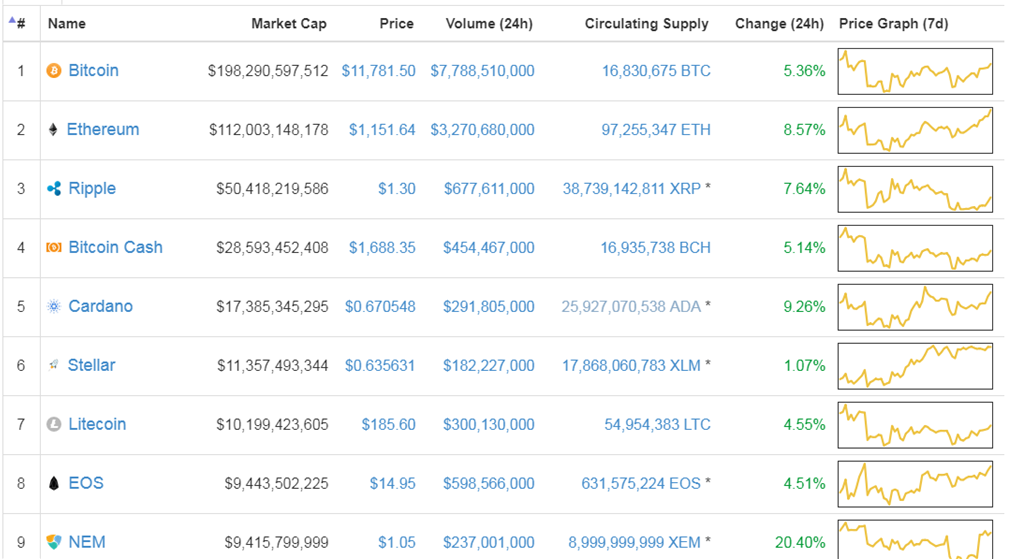
Task: Click the Ethereum diamond logo icon
Action: click(x=53, y=130)
